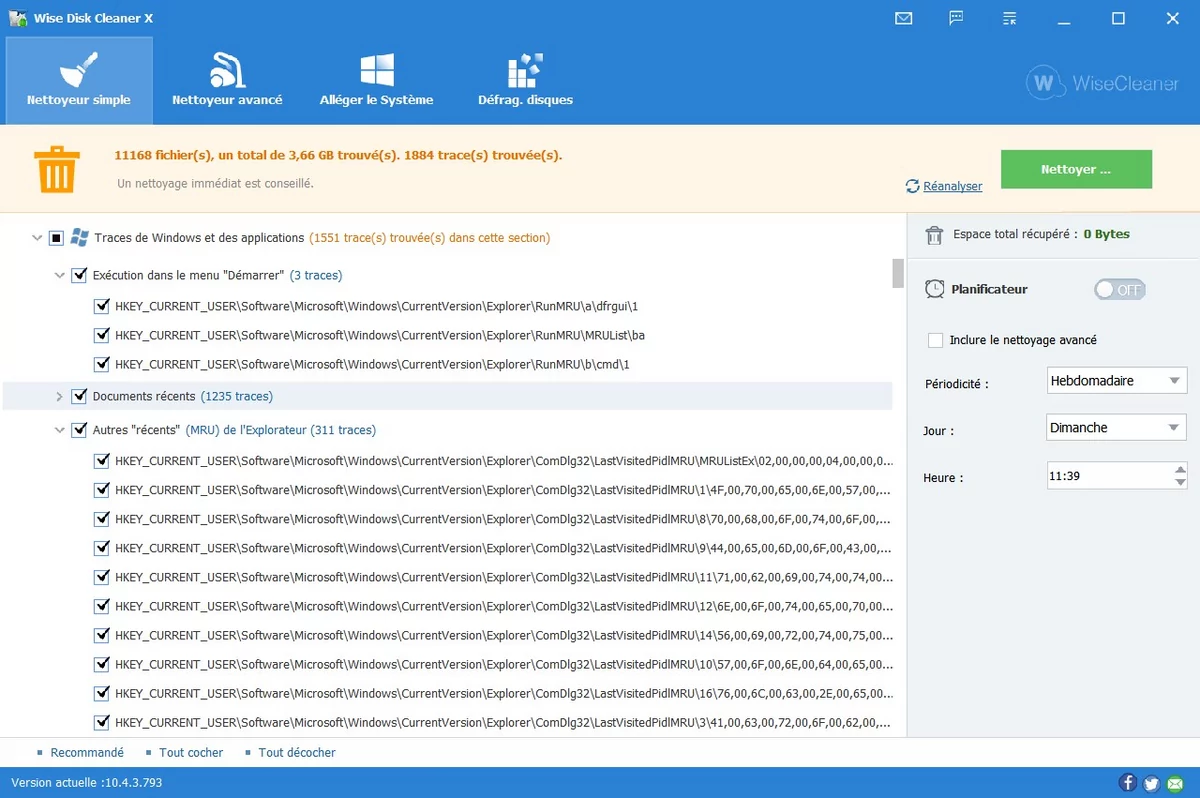
Task: Uncheck the LastVisitedPidlMRU\16\76 entry checkbox
Action: click(101, 693)
